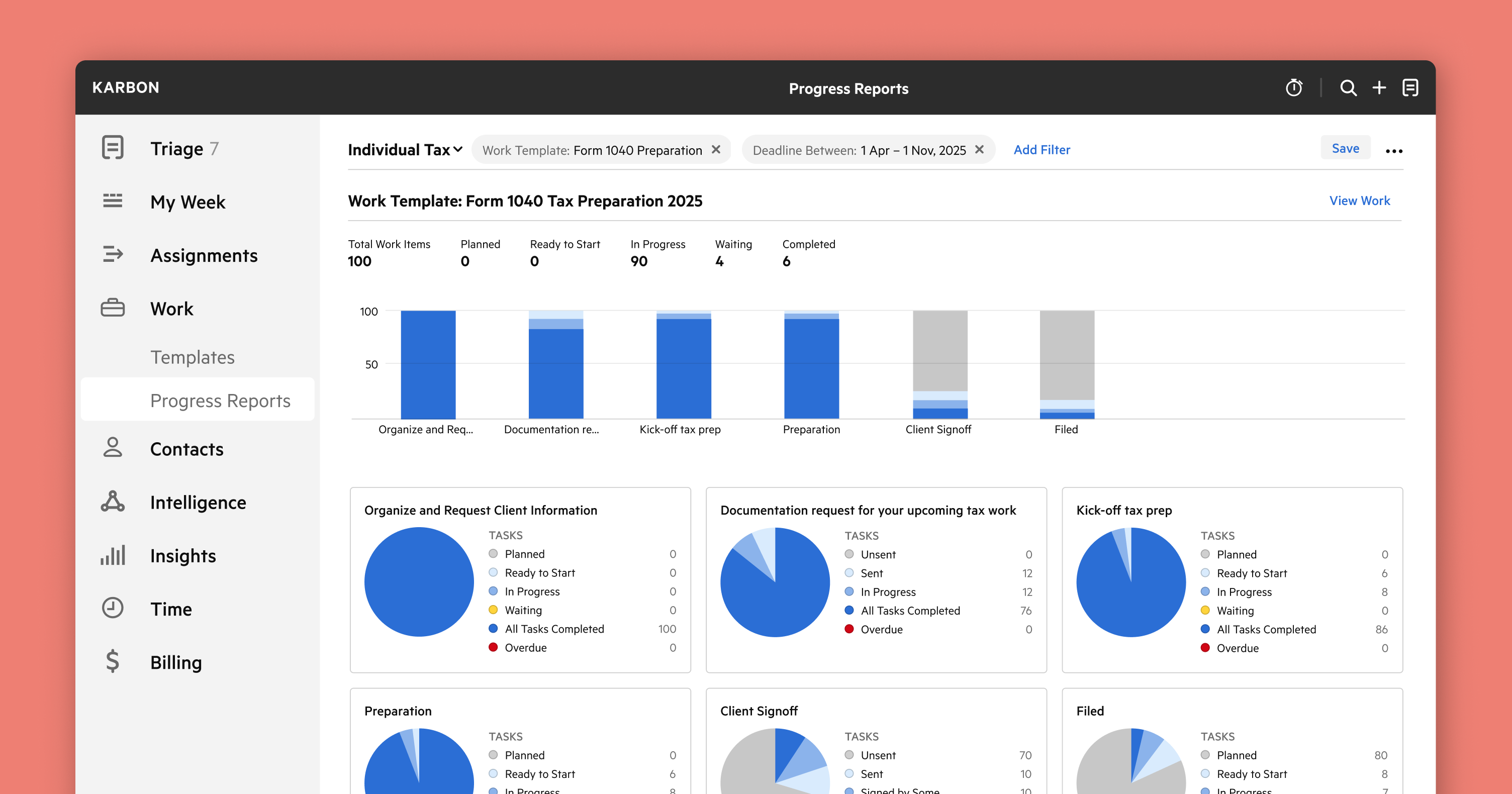Viewport: 1512px width, 794px height.
Task: Click the Client Signoff bar in chart
Action: tap(939, 364)
